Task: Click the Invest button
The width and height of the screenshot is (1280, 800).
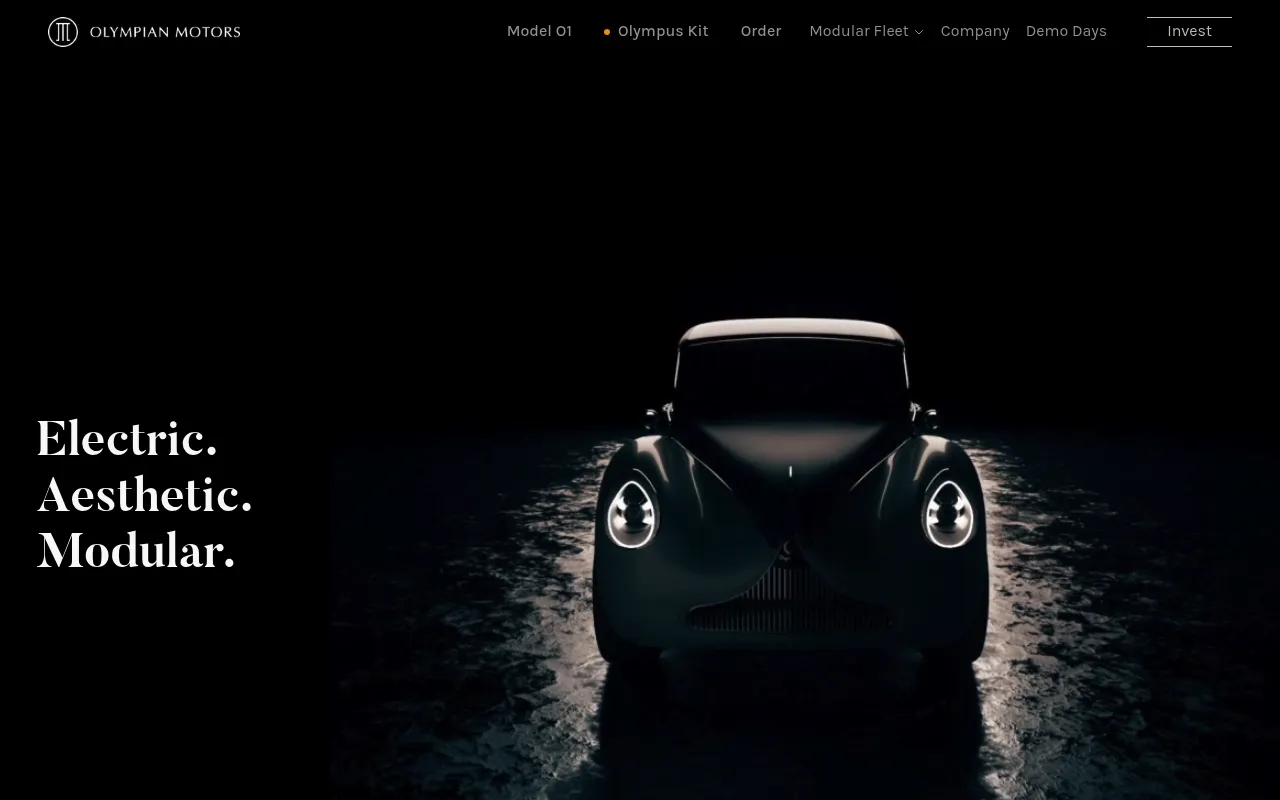Action: click(x=1189, y=32)
